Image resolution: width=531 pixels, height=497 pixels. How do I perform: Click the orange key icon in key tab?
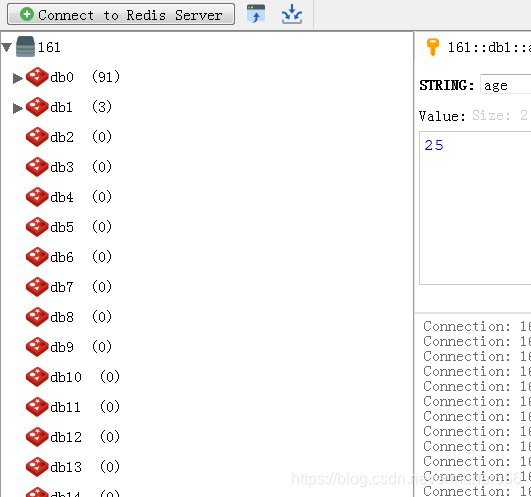tap(433, 47)
